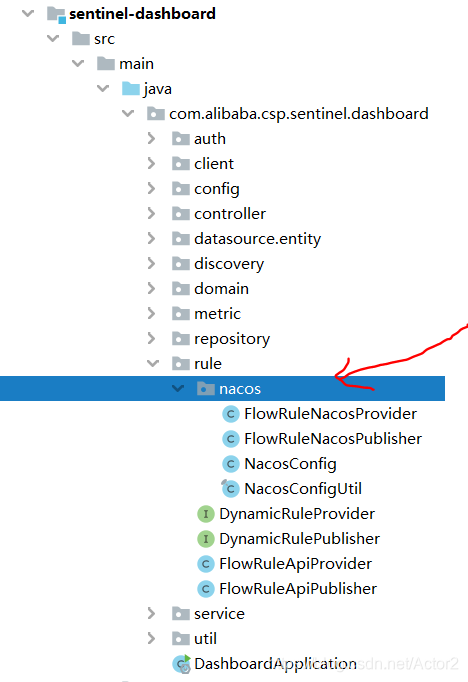Click the controller package icon
The height and width of the screenshot is (682, 468).
point(181,214)
